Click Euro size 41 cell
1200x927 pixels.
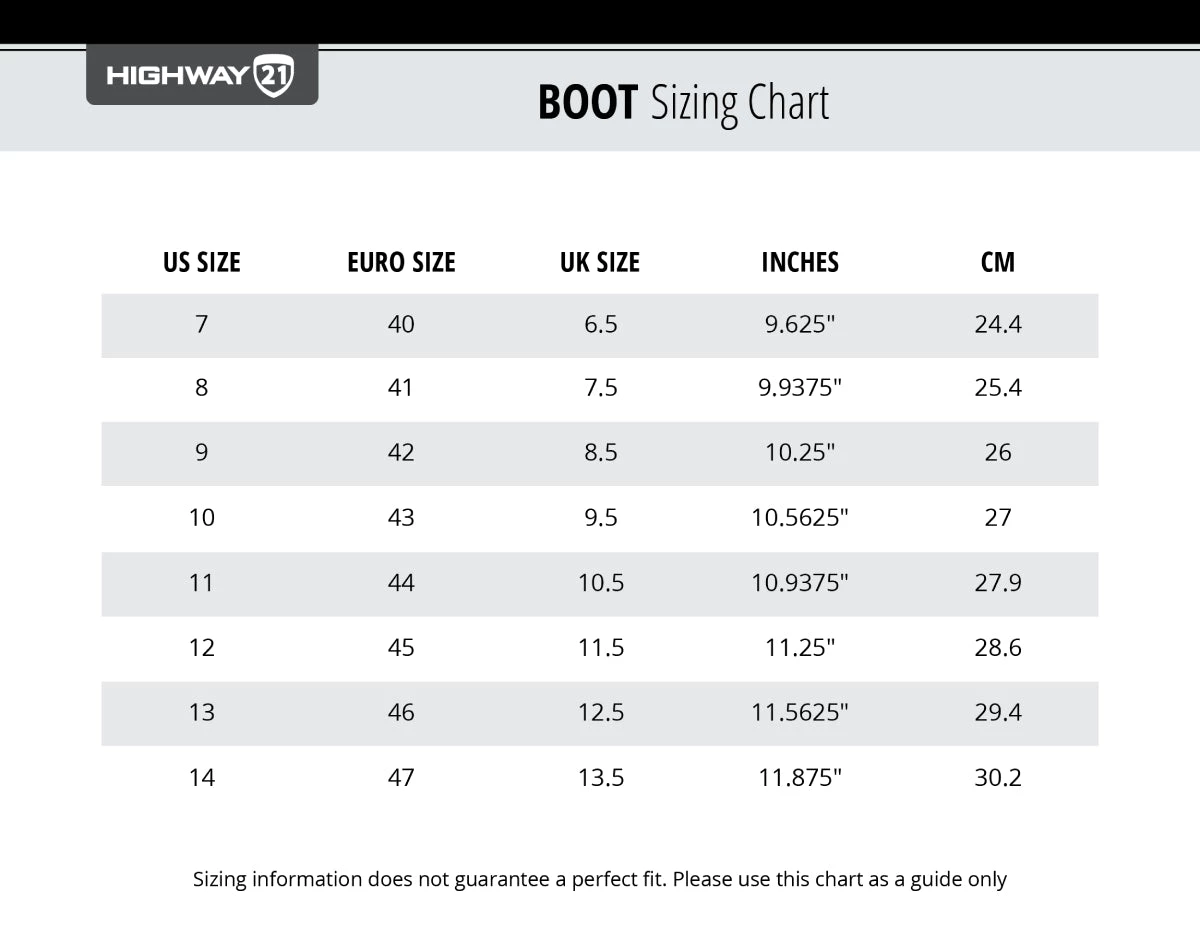401,388
